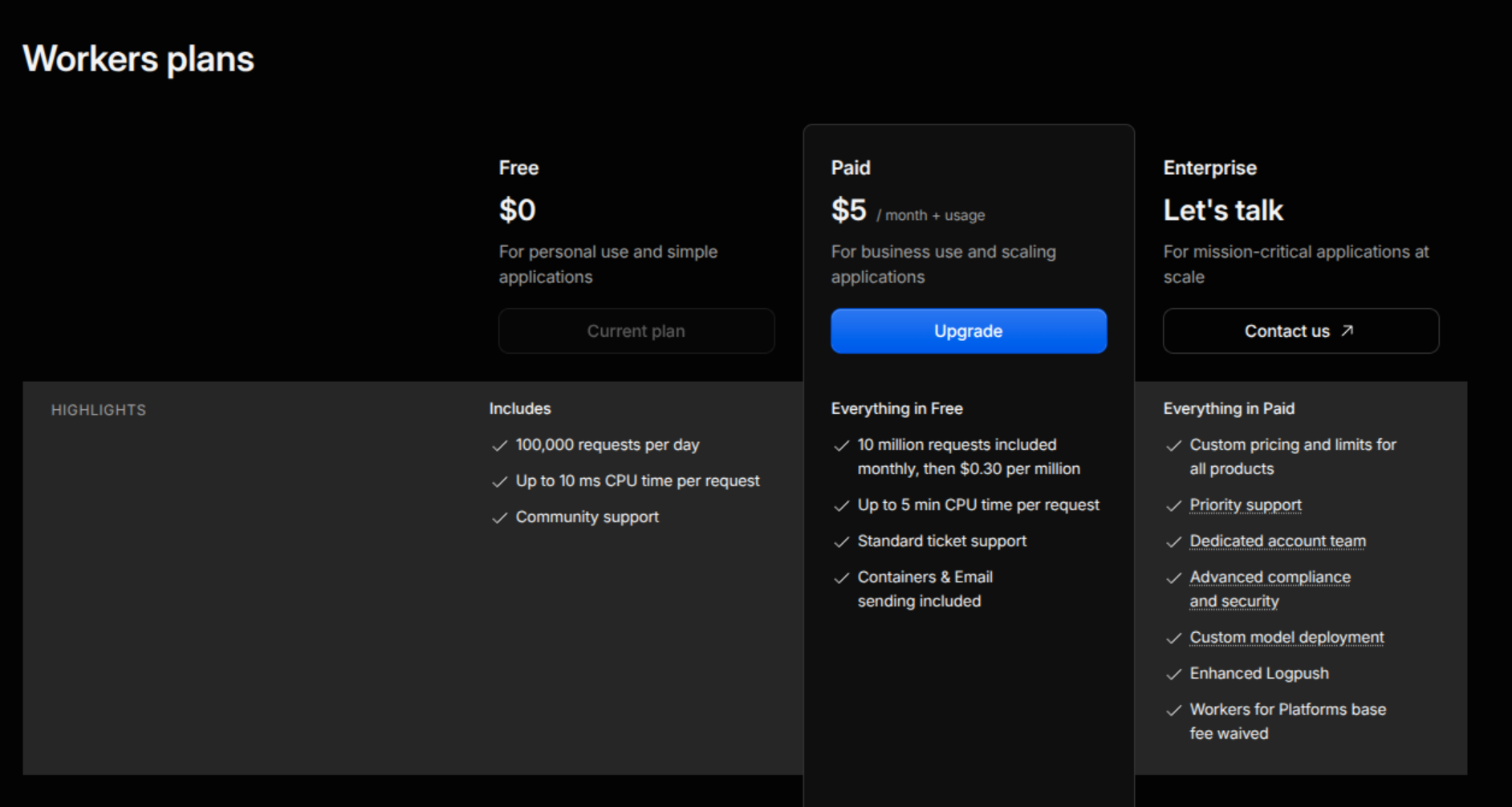Click the disabled Current plan button
Viewport: 1512px width, 807px height.
point(636,331)
